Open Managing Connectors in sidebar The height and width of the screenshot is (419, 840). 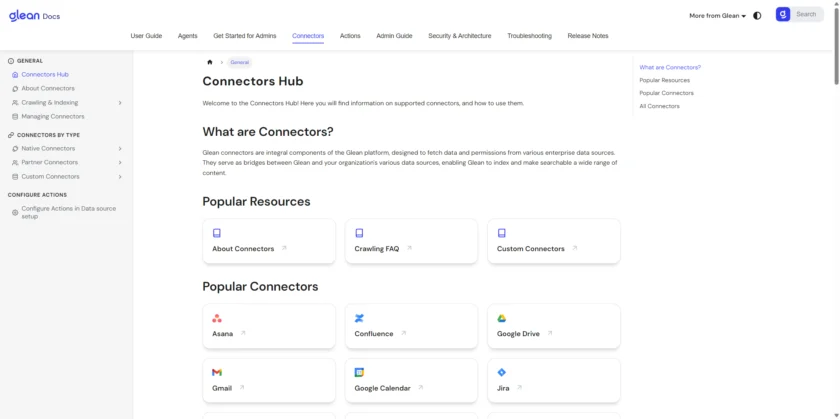click(53, 116)
